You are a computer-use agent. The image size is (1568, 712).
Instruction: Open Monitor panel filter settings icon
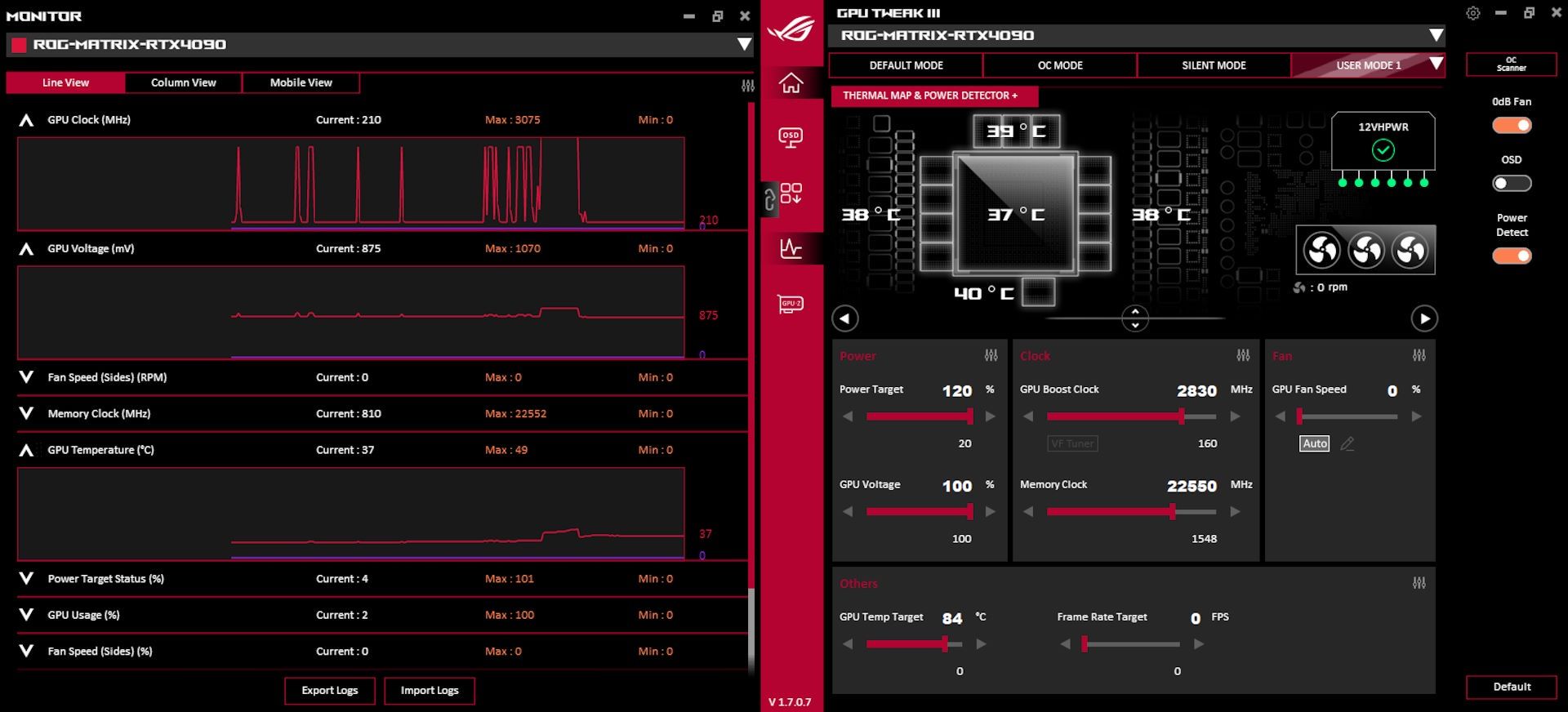747,86
